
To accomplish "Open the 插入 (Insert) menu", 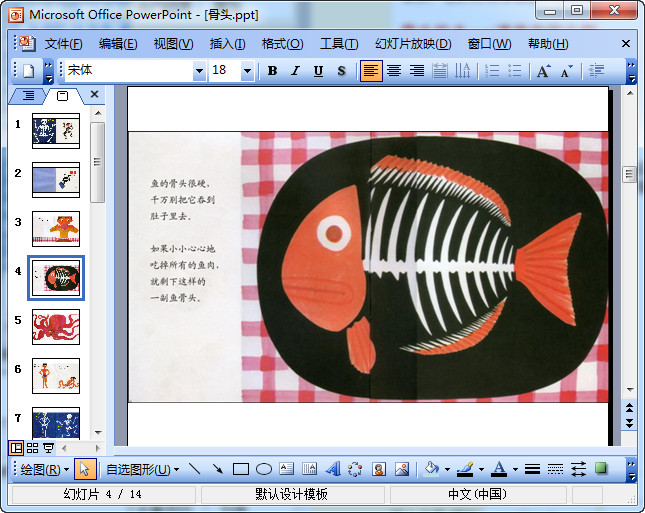I will click(227, 44).
